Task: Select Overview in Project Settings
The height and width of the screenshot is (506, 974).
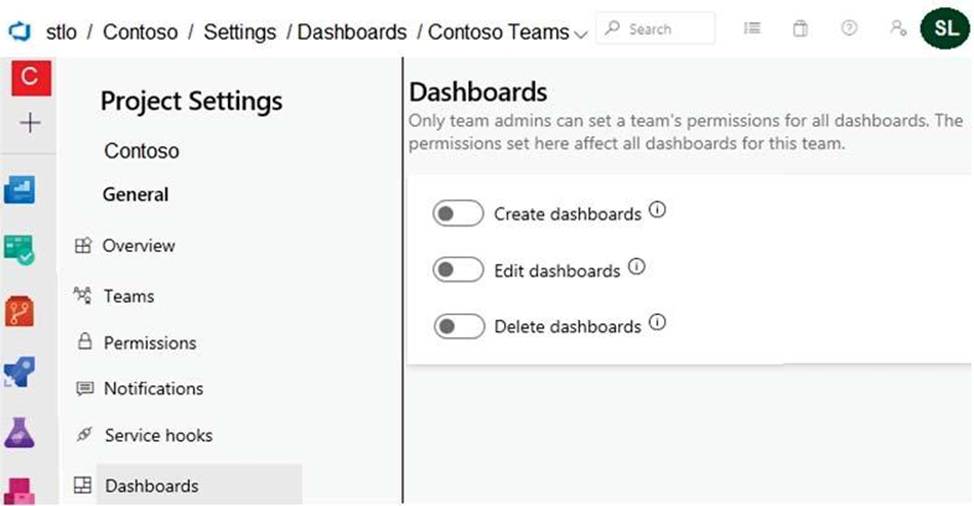Action: (138, 246)
